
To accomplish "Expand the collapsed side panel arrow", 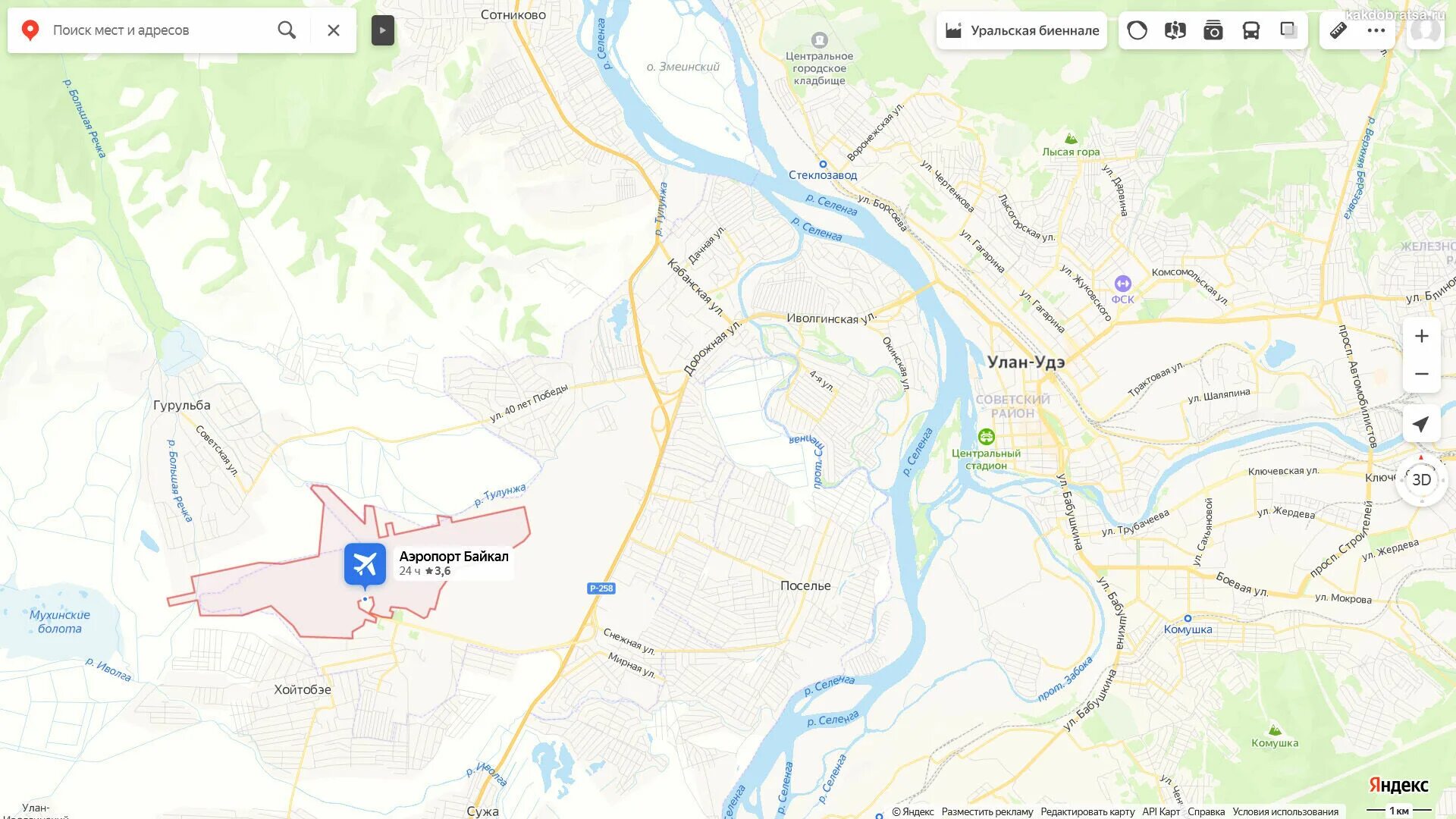I will (x=383, y=30).
